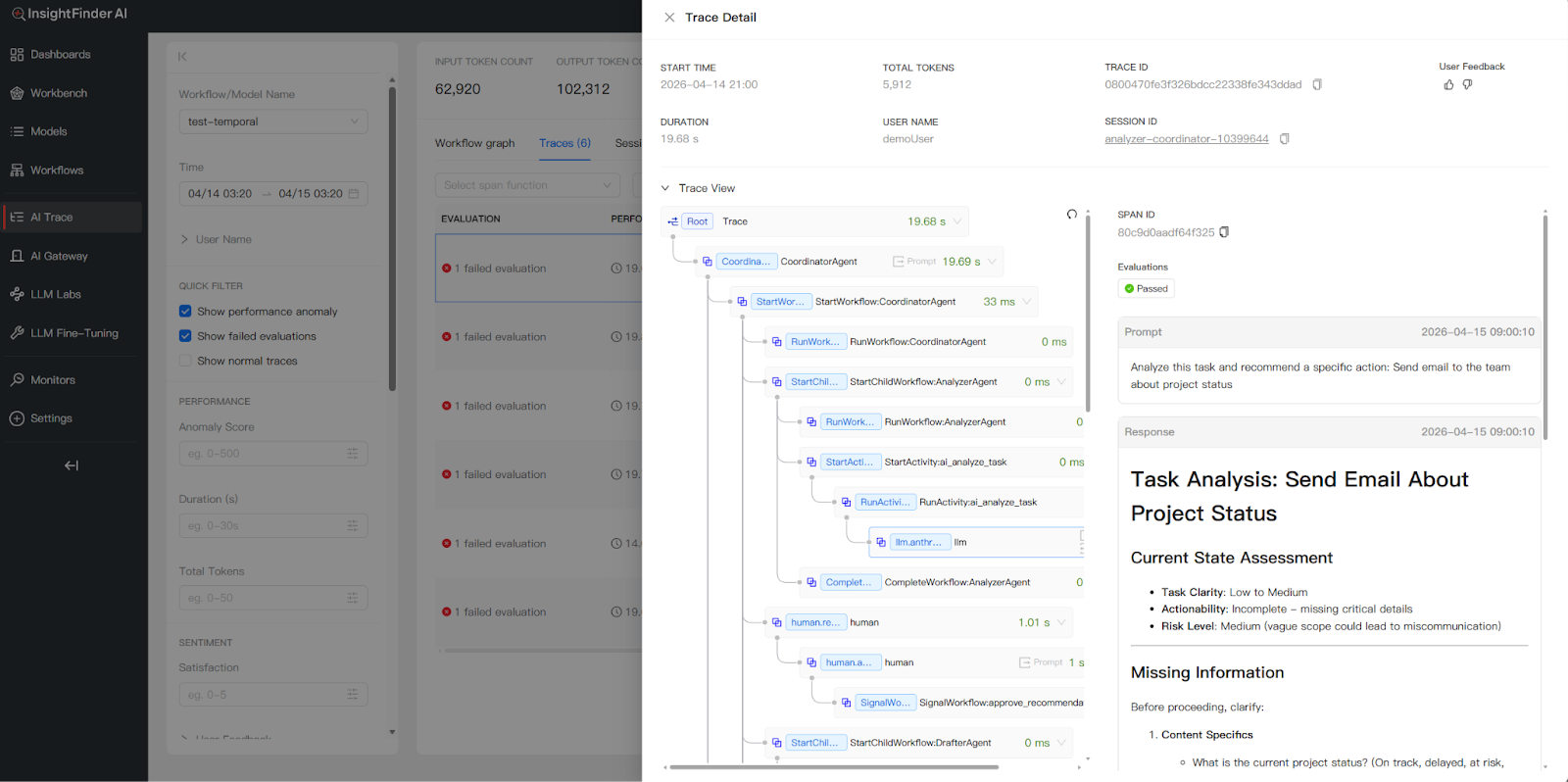
Task: Select the llm.anthr span in trace tree
Action: 917,542
